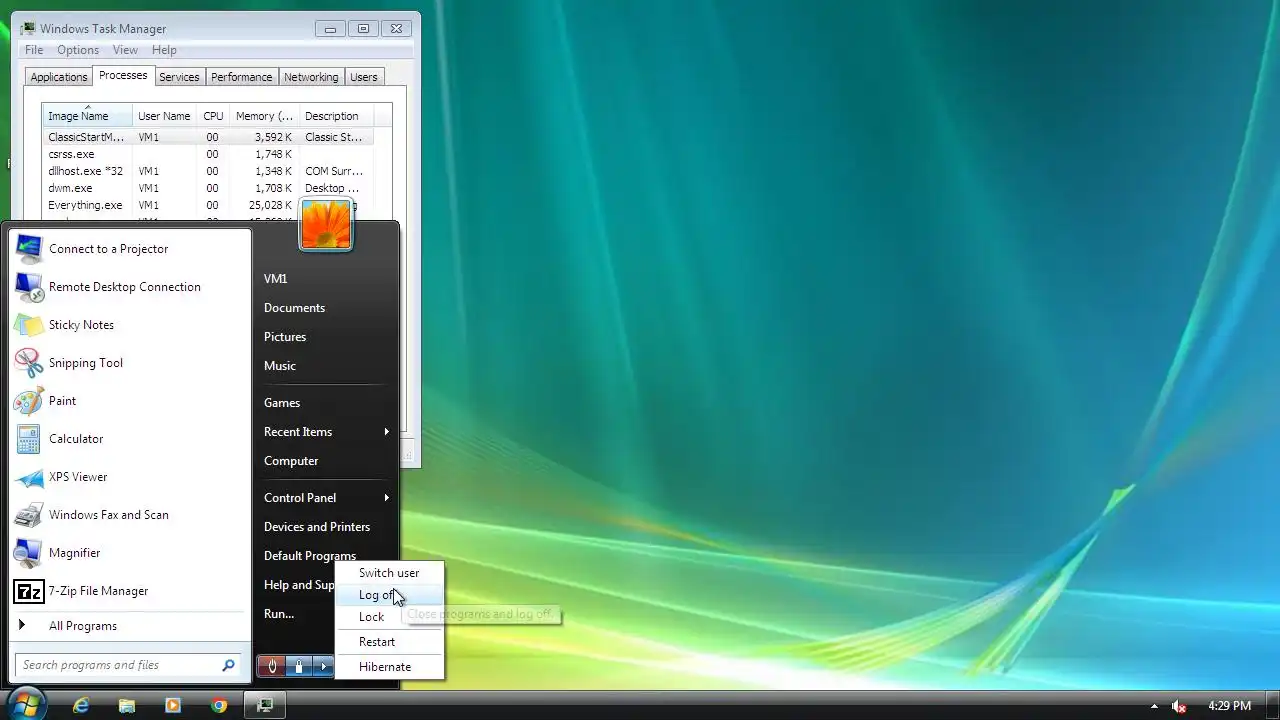
Task: Choose Switch user option
Action: (x=389, y=573)
